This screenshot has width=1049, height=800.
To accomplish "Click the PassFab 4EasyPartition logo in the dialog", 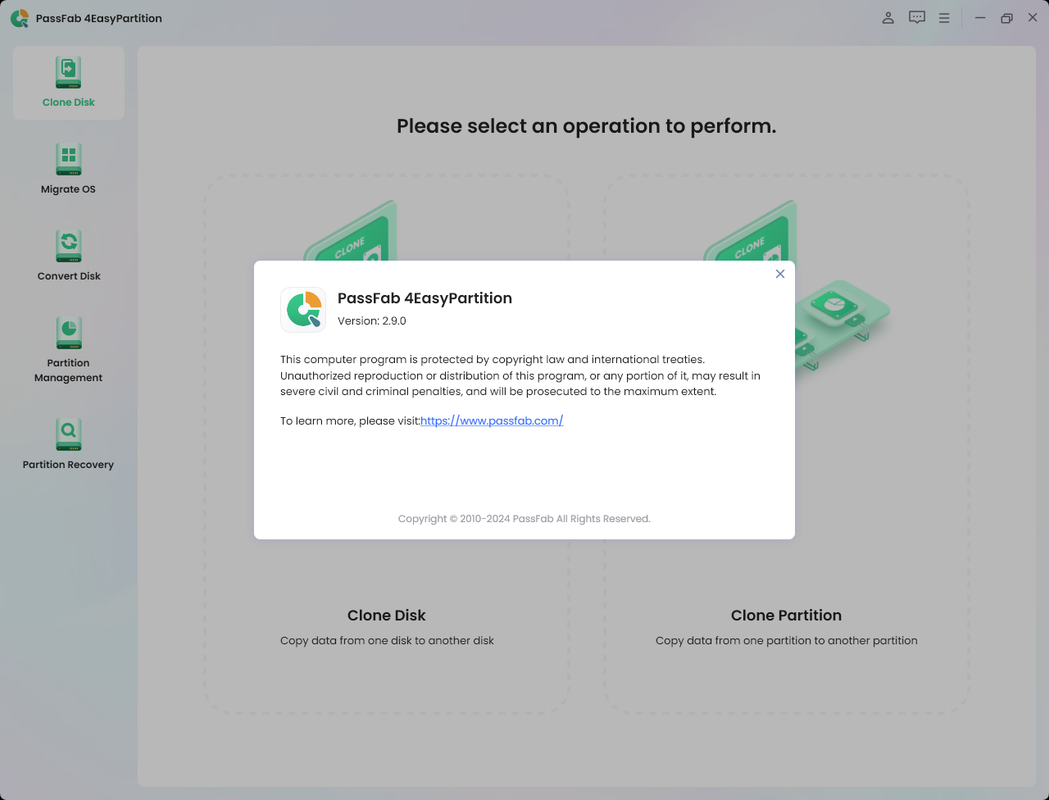I will click(x=303, y=310).
